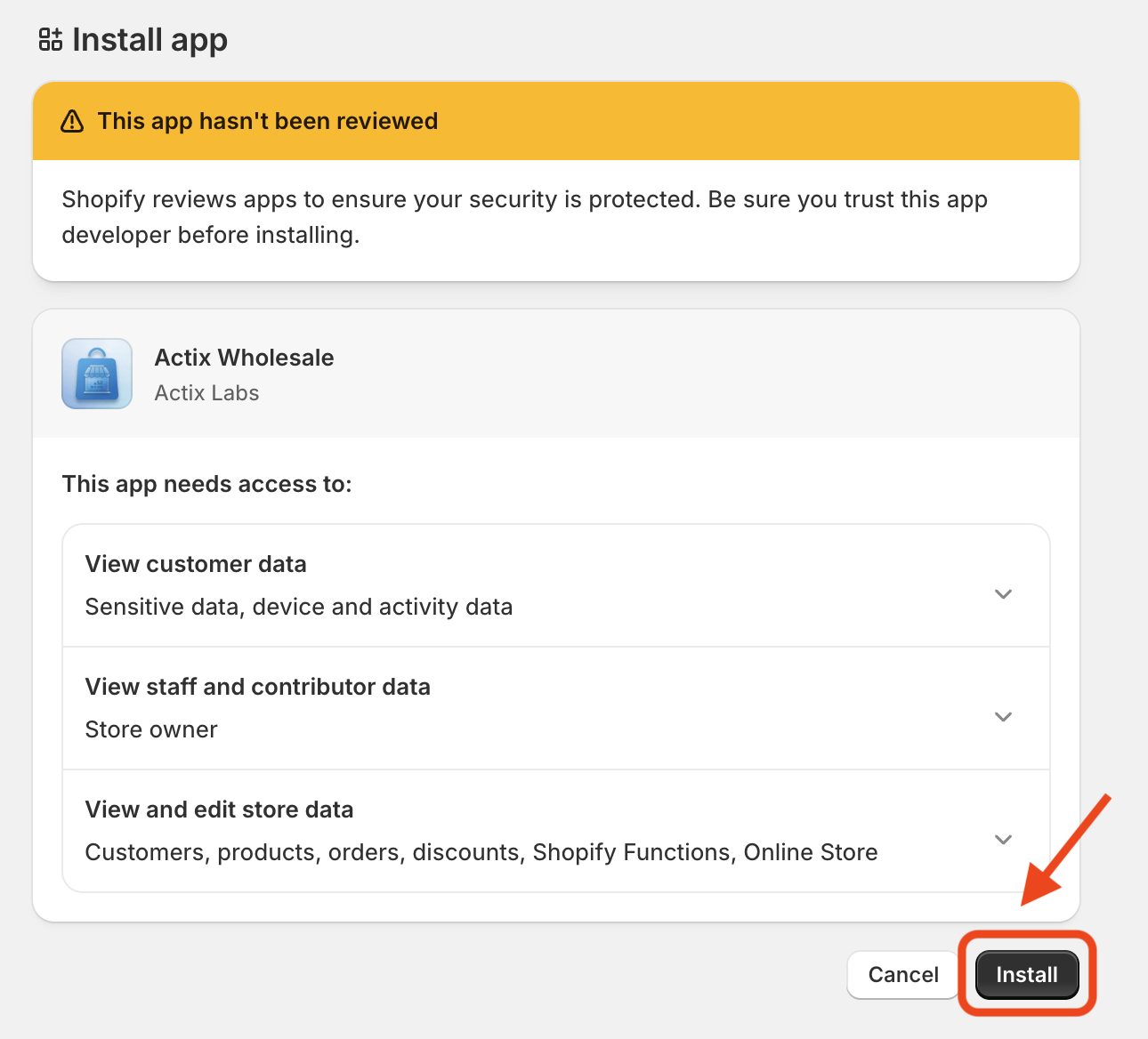Screen dimensions: 1148x1039
Task: Click "This app hasn't been reviewed" banner title
Action: (267, 121)
